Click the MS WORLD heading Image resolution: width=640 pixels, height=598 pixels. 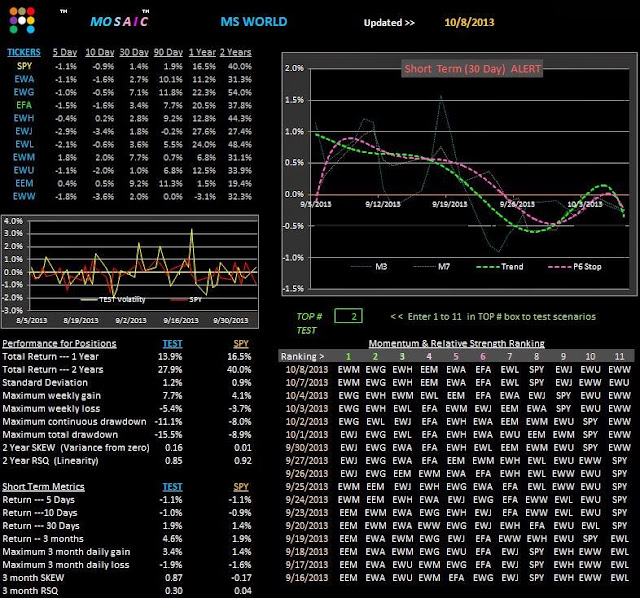[x=254, y=22]
